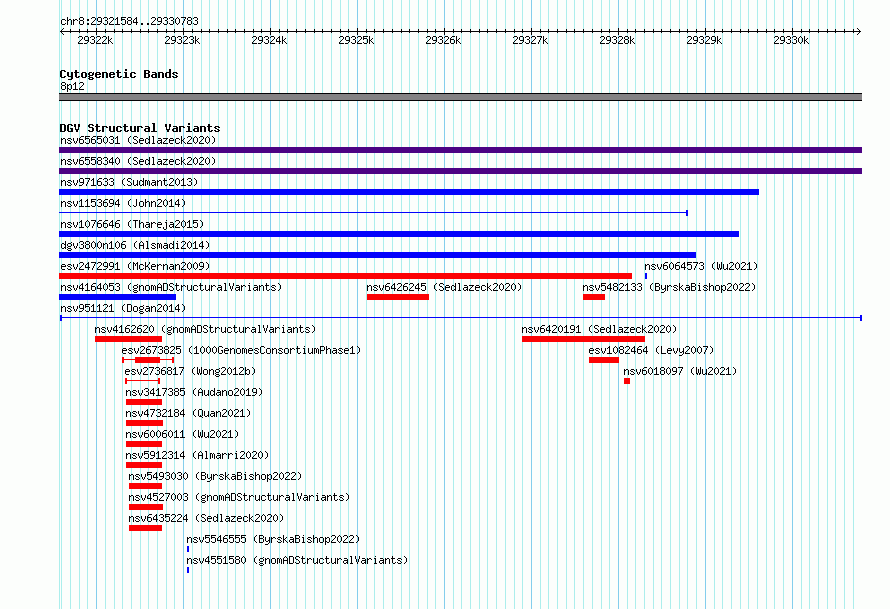The width and height of the screenshot is (890, 609).
Task: Click the thin blue line of nsv1153694
Action: coord(373,213)
